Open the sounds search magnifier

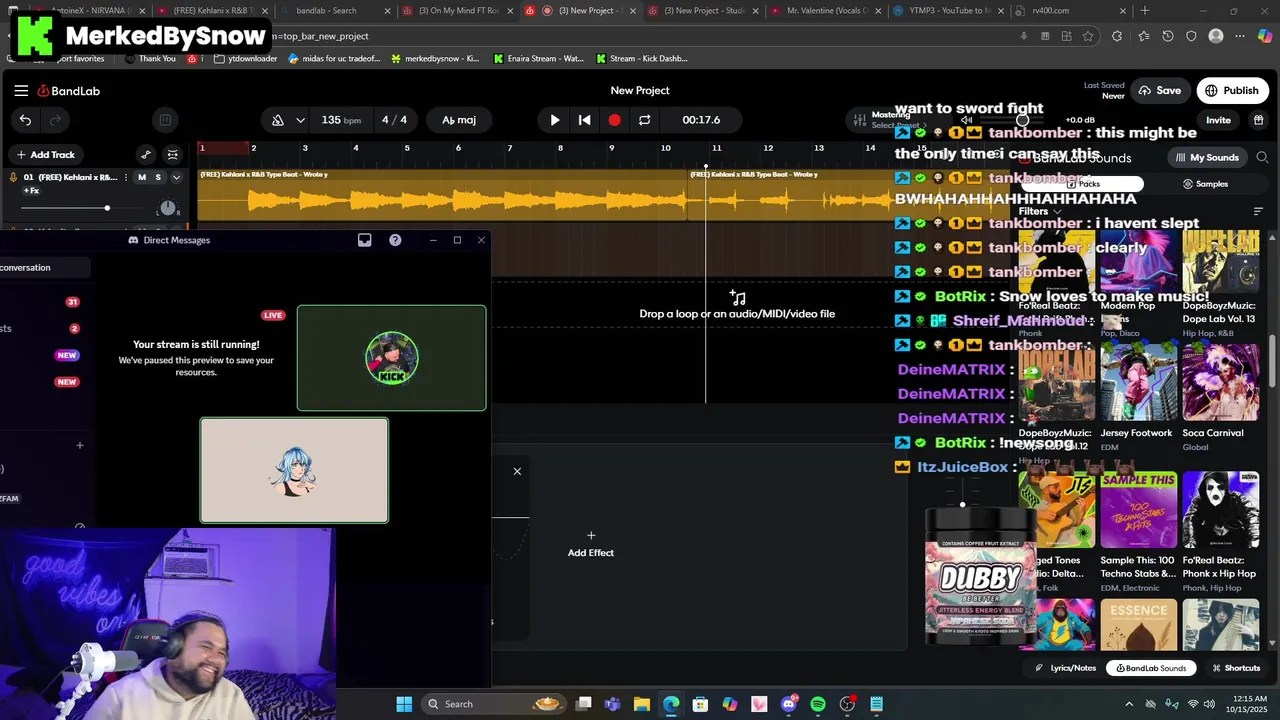(1262, 158)
